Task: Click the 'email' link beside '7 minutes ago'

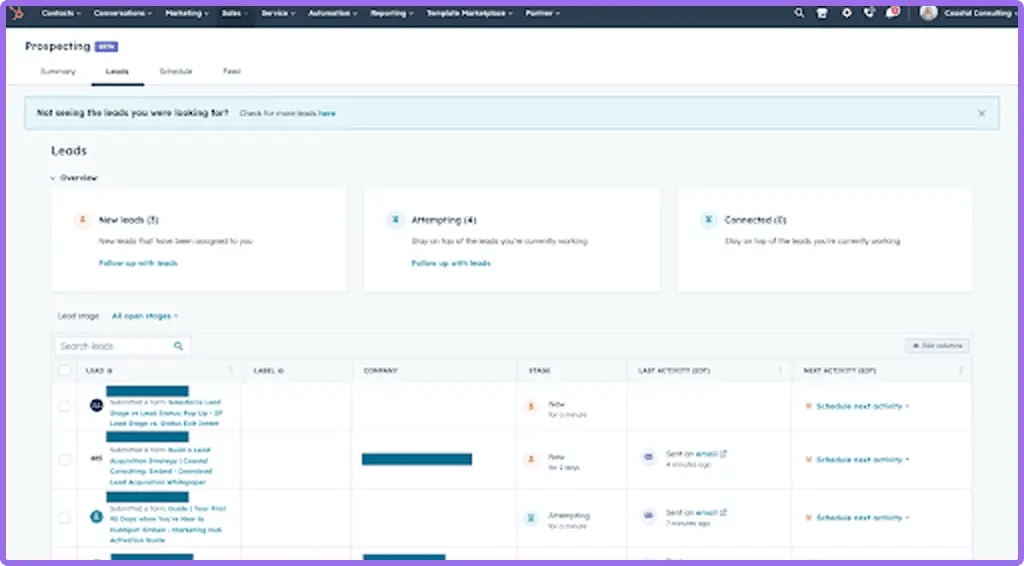Action: [707, 512]
